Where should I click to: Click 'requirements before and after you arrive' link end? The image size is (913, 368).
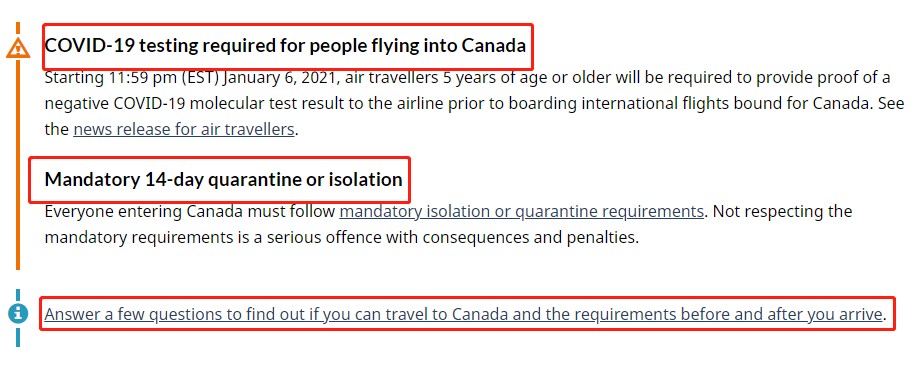728,314
